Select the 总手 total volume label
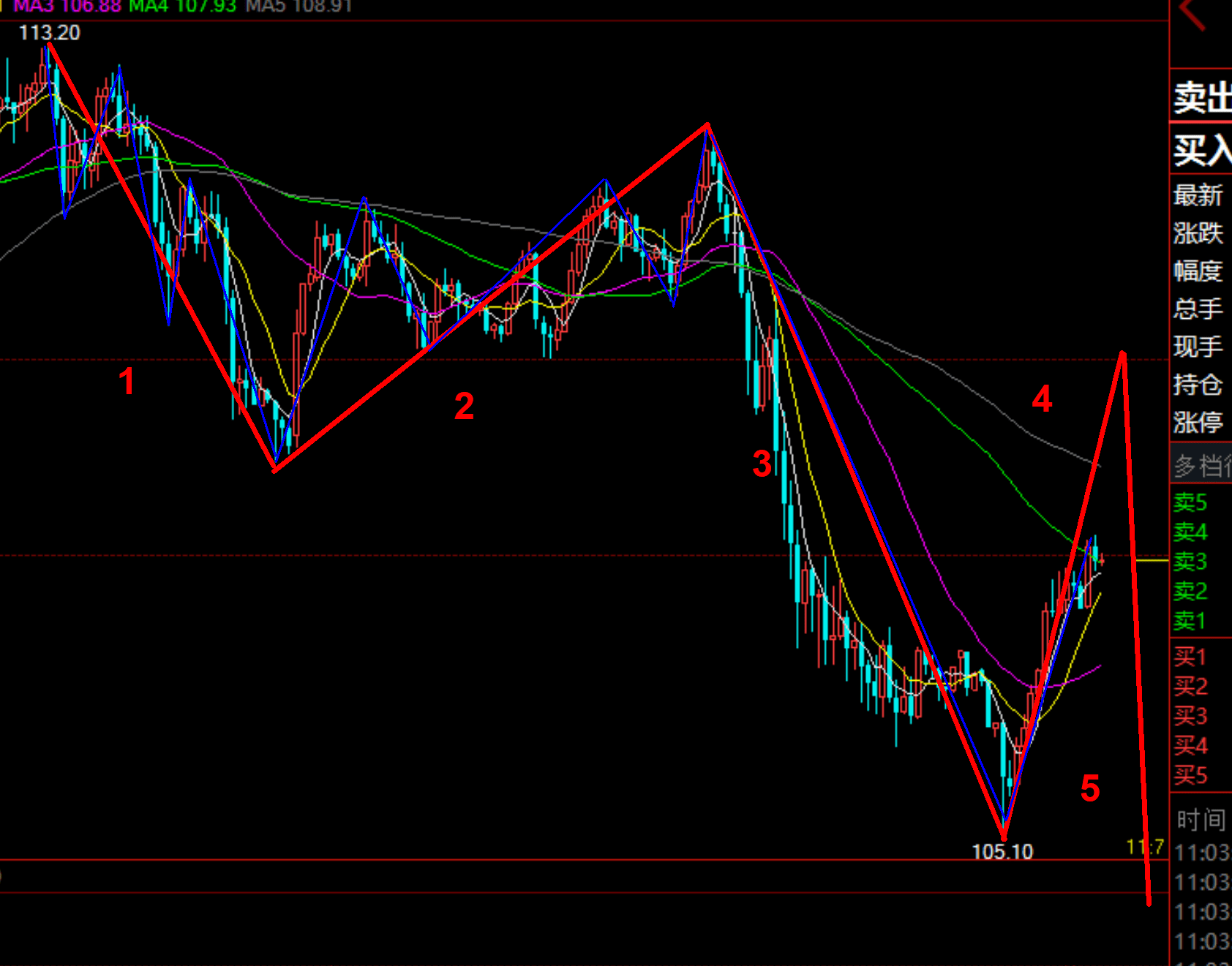Viewport: 1232px width, 966px height. click(x=1198, y=309)
